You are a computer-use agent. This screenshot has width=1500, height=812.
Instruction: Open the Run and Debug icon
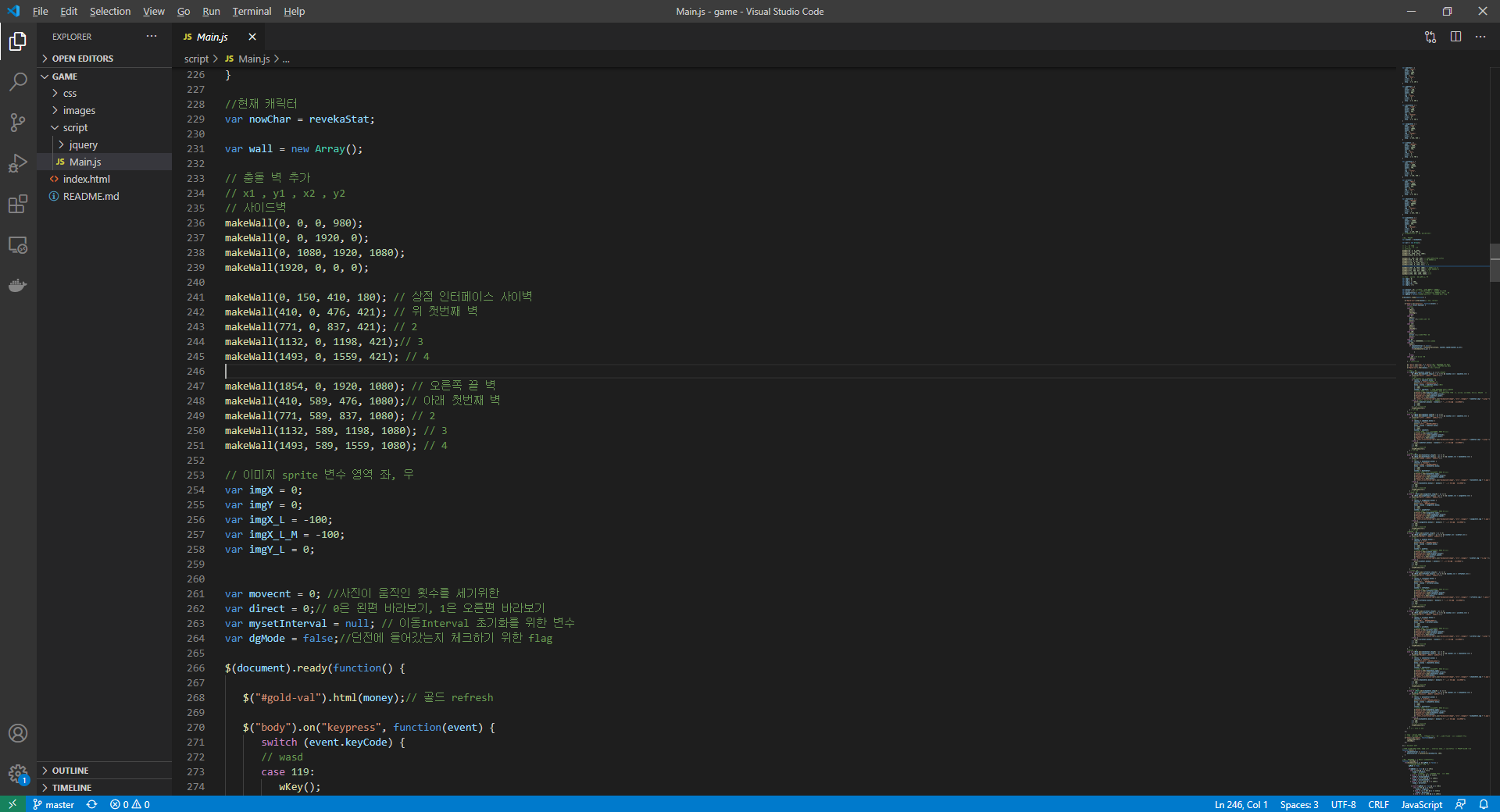17,163
